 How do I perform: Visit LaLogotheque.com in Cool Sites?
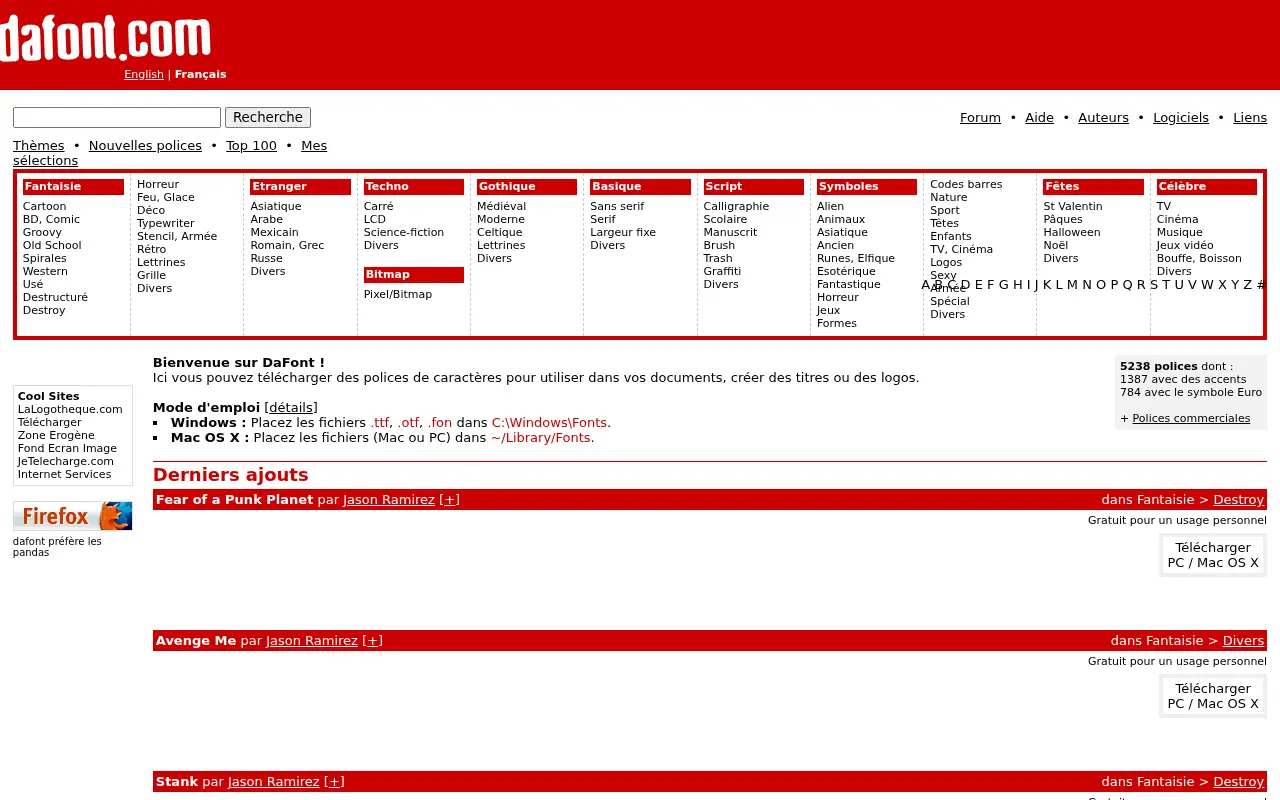(70, 409)
